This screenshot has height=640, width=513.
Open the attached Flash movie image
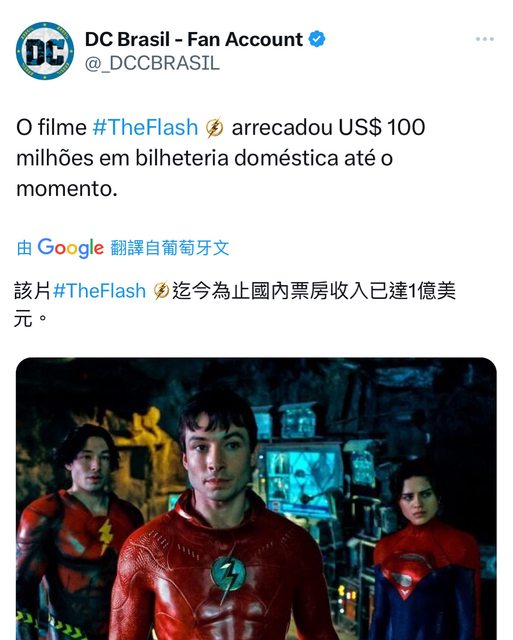click(256, 499)
